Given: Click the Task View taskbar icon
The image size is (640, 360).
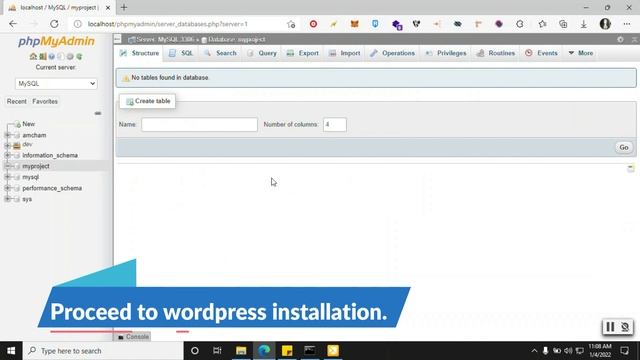Looking at the screenshot, I should 217,351.
